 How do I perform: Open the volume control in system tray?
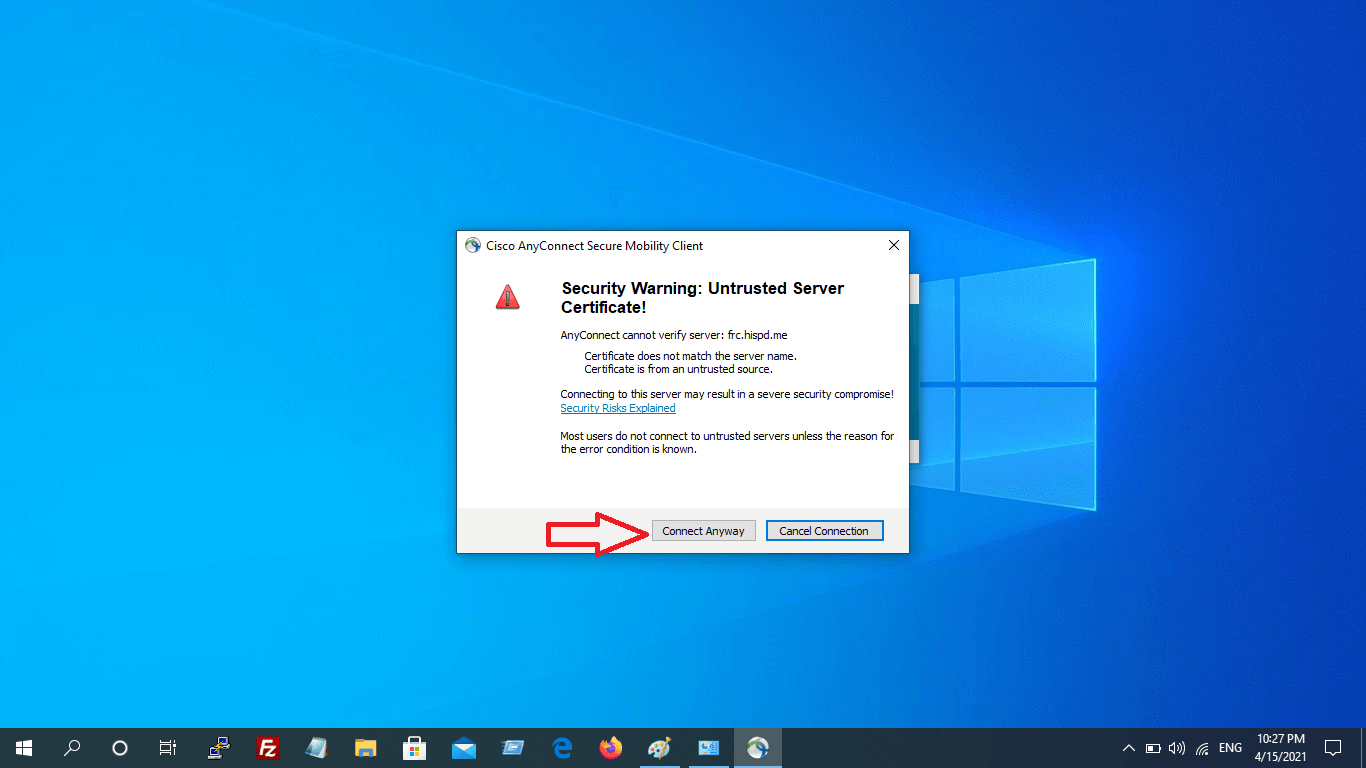[x=1177, y=748]
